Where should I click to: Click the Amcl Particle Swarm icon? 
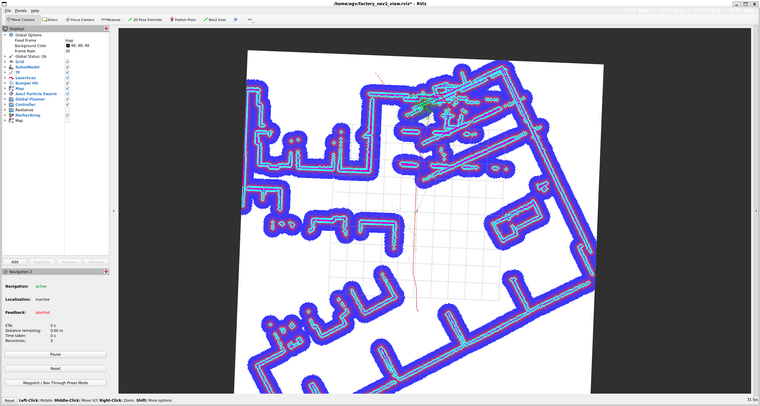(x=11, y=94)
